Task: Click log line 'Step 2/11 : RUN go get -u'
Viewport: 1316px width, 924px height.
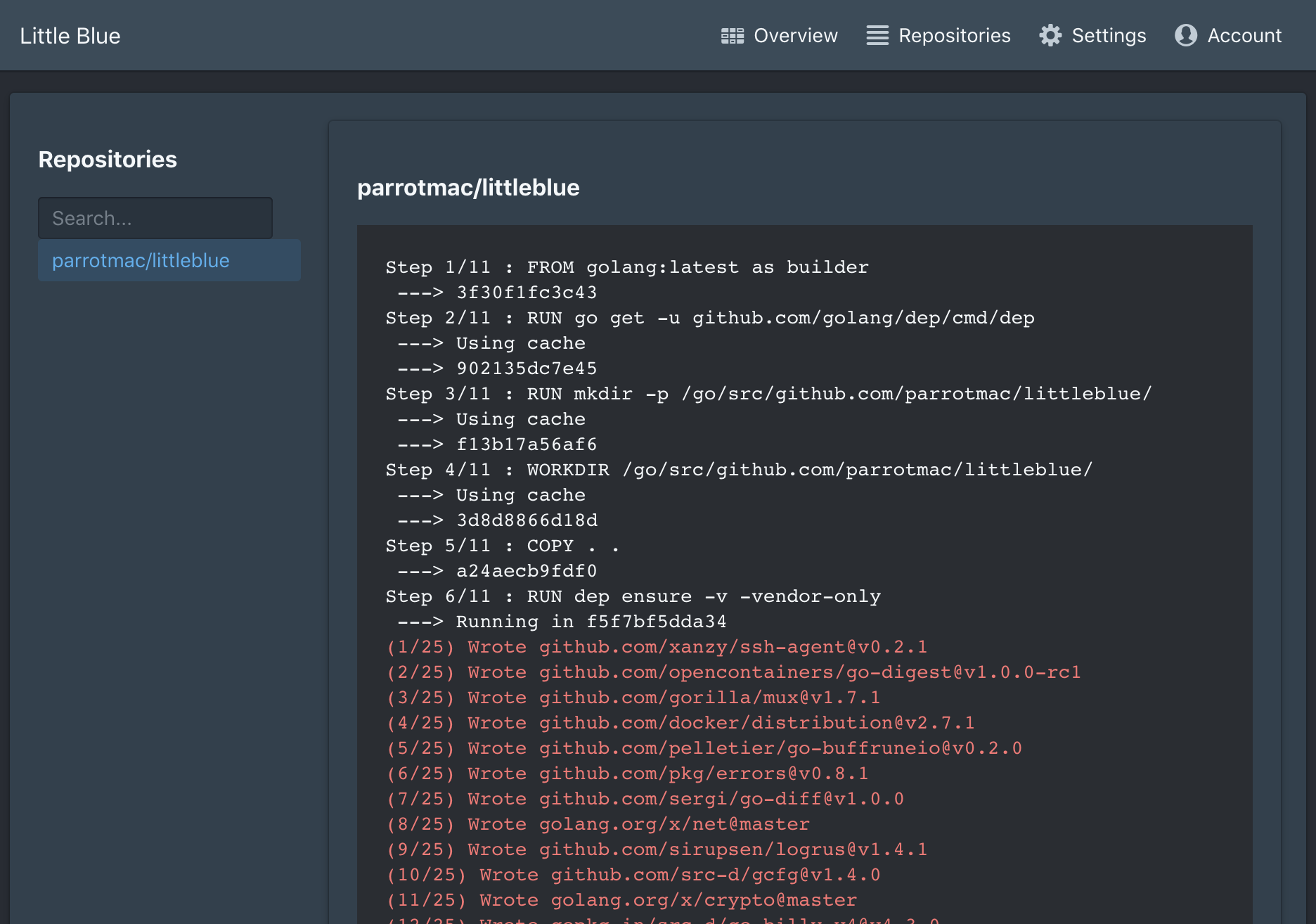Action: [710, 318]
